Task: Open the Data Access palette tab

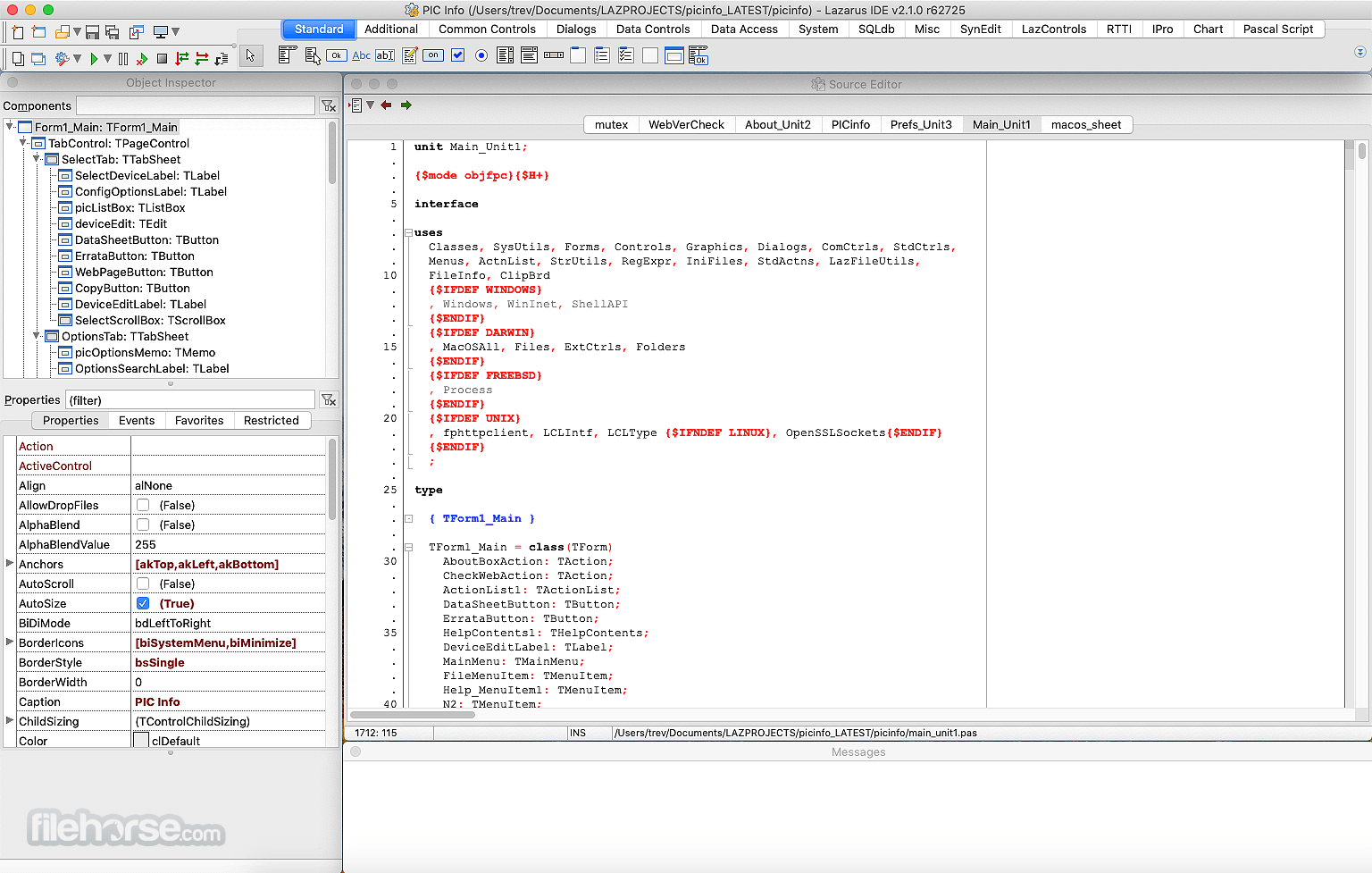Action: click(x=744, y=29)
